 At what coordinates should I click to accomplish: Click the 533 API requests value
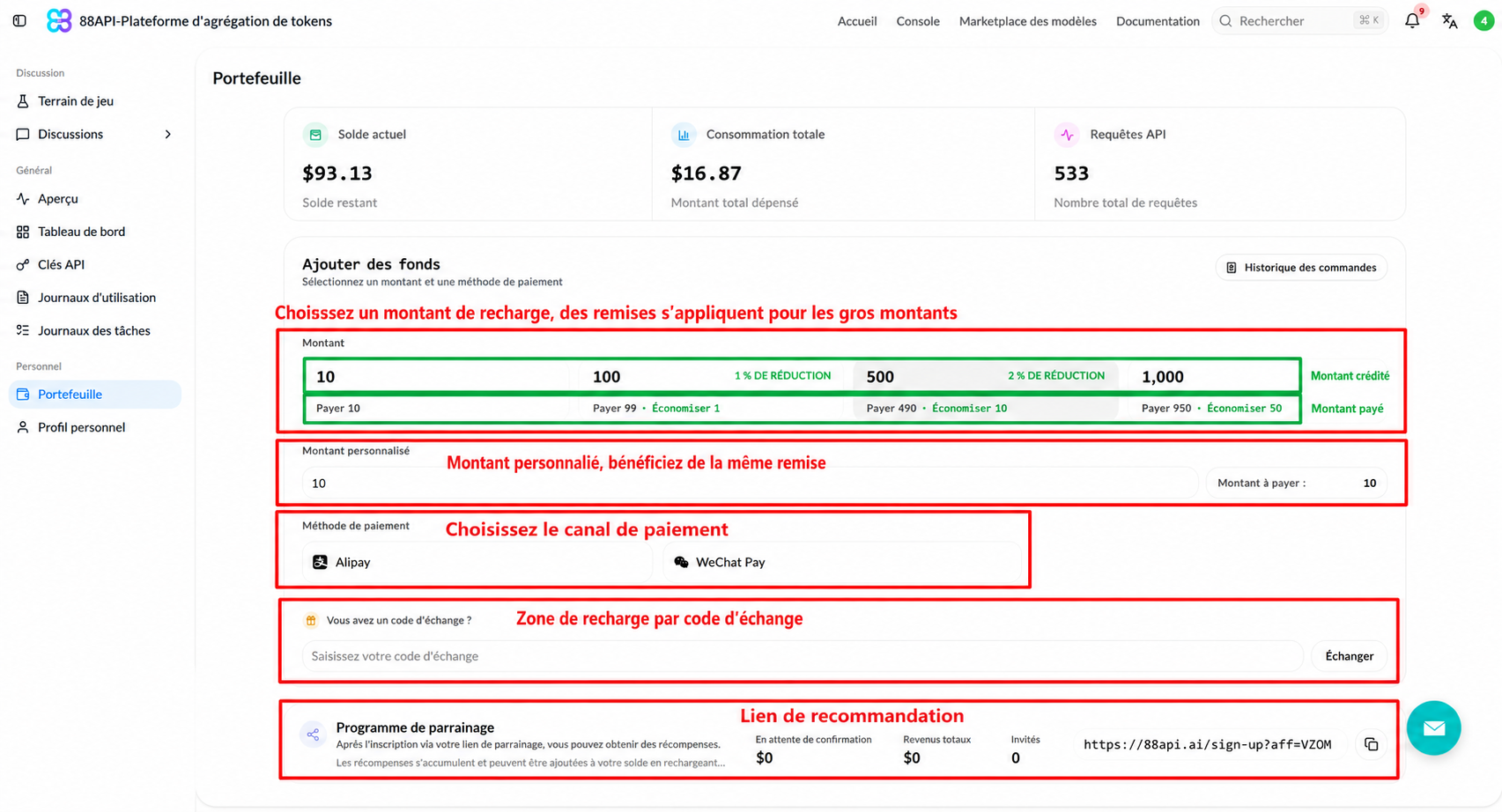(x=1071, y=173)
